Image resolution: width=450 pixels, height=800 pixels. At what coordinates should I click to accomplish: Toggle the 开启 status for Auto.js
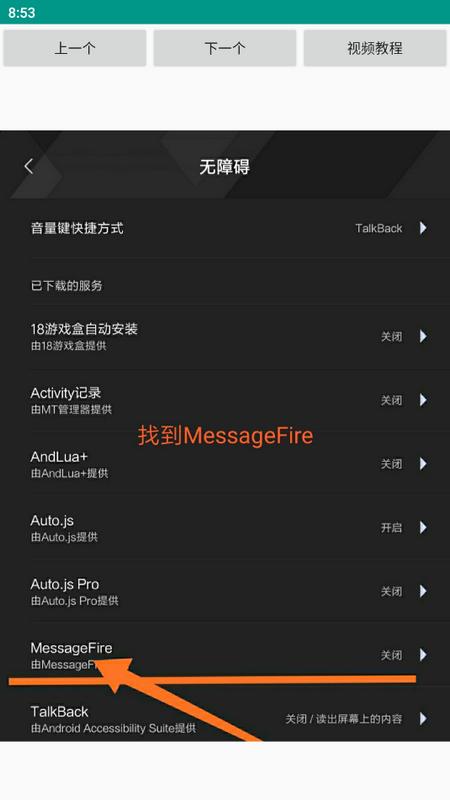pos(391,528)
